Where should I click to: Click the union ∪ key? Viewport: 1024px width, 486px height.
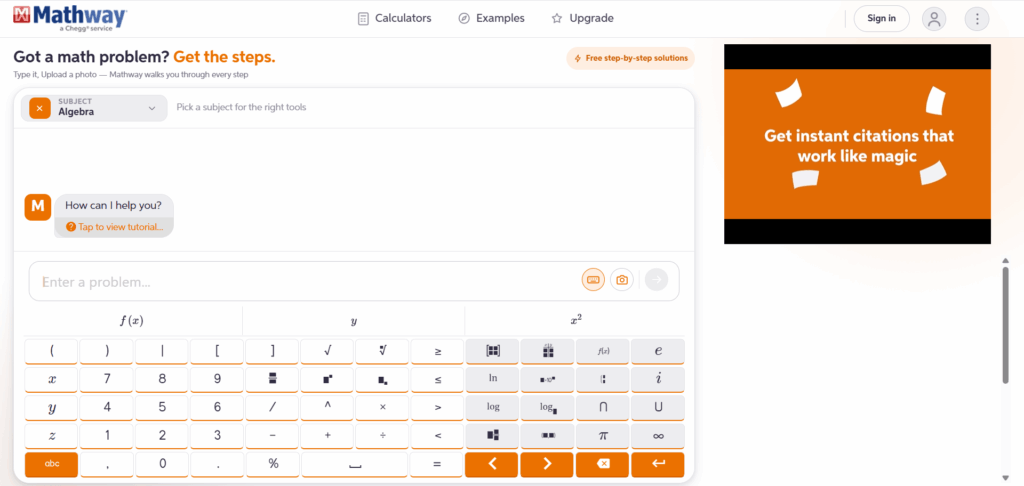pyautogui.click(x=658, y=408)
